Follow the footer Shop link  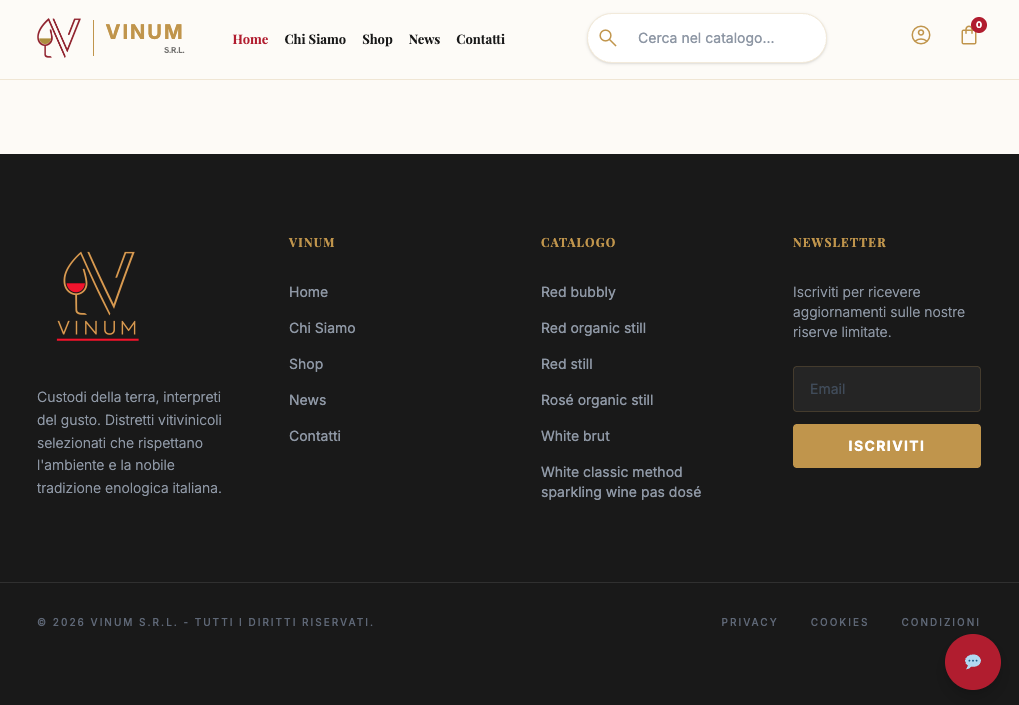tap(306, 365)
